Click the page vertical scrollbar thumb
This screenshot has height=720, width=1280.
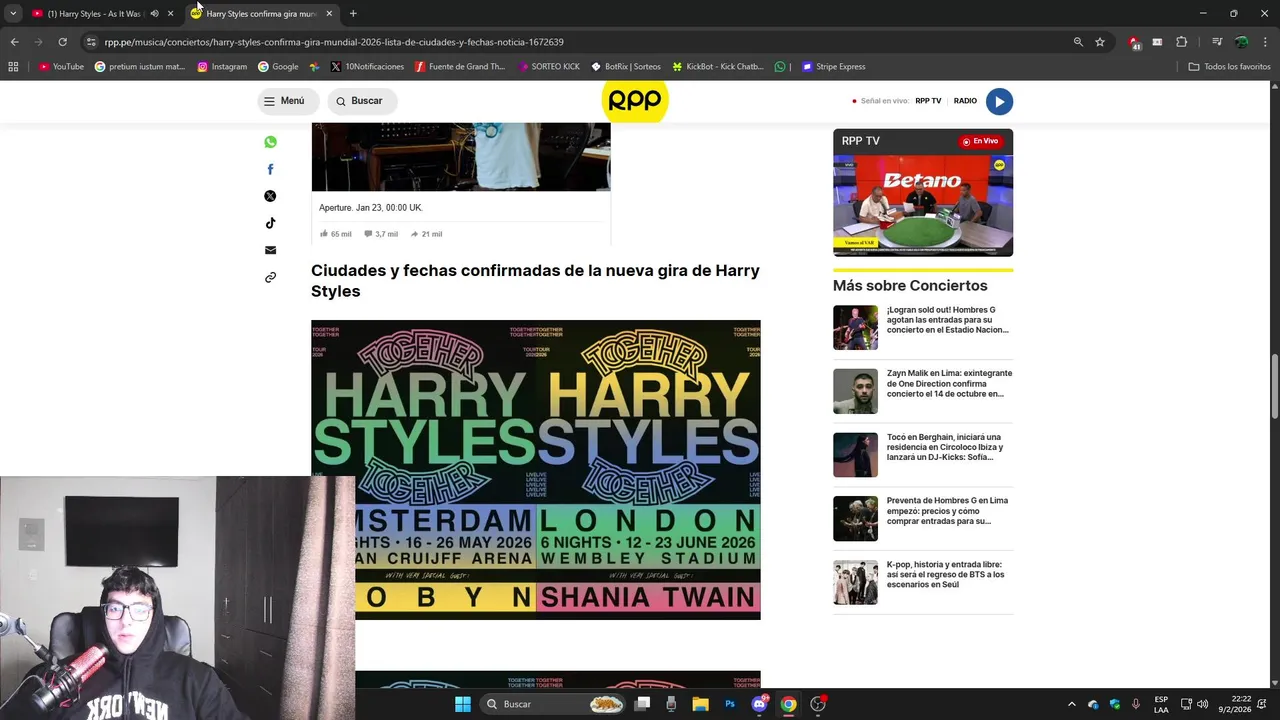coord(1274,387)
